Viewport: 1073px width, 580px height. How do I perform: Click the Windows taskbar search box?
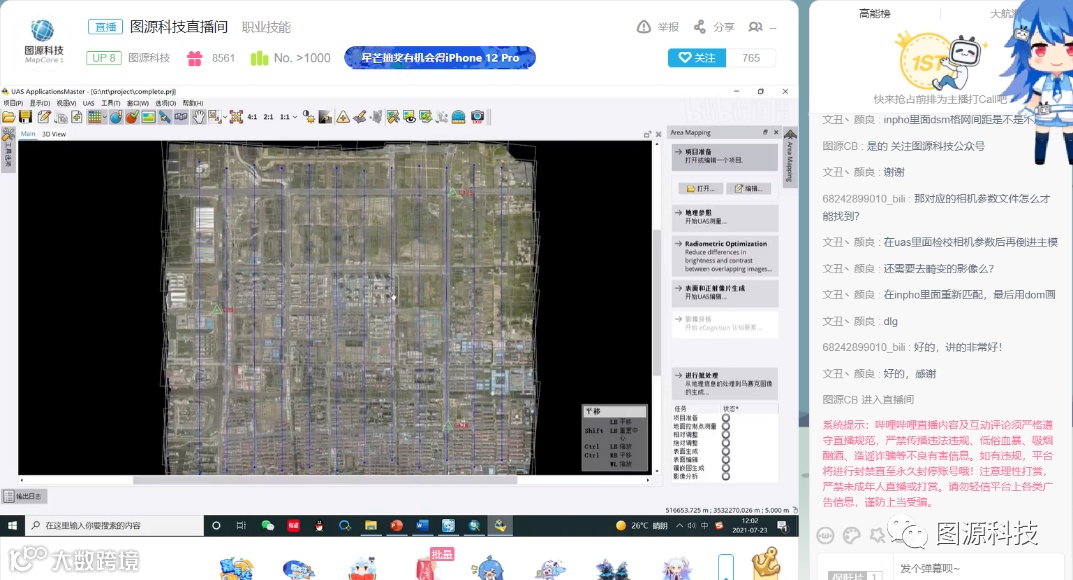pyautogui.click(x=114, y=525)
